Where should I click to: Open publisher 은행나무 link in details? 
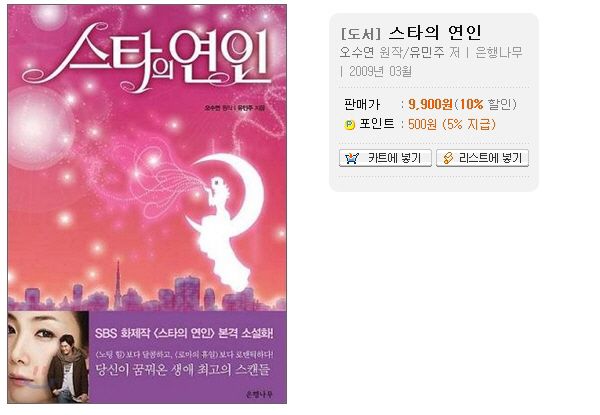(x=499, y=52)
